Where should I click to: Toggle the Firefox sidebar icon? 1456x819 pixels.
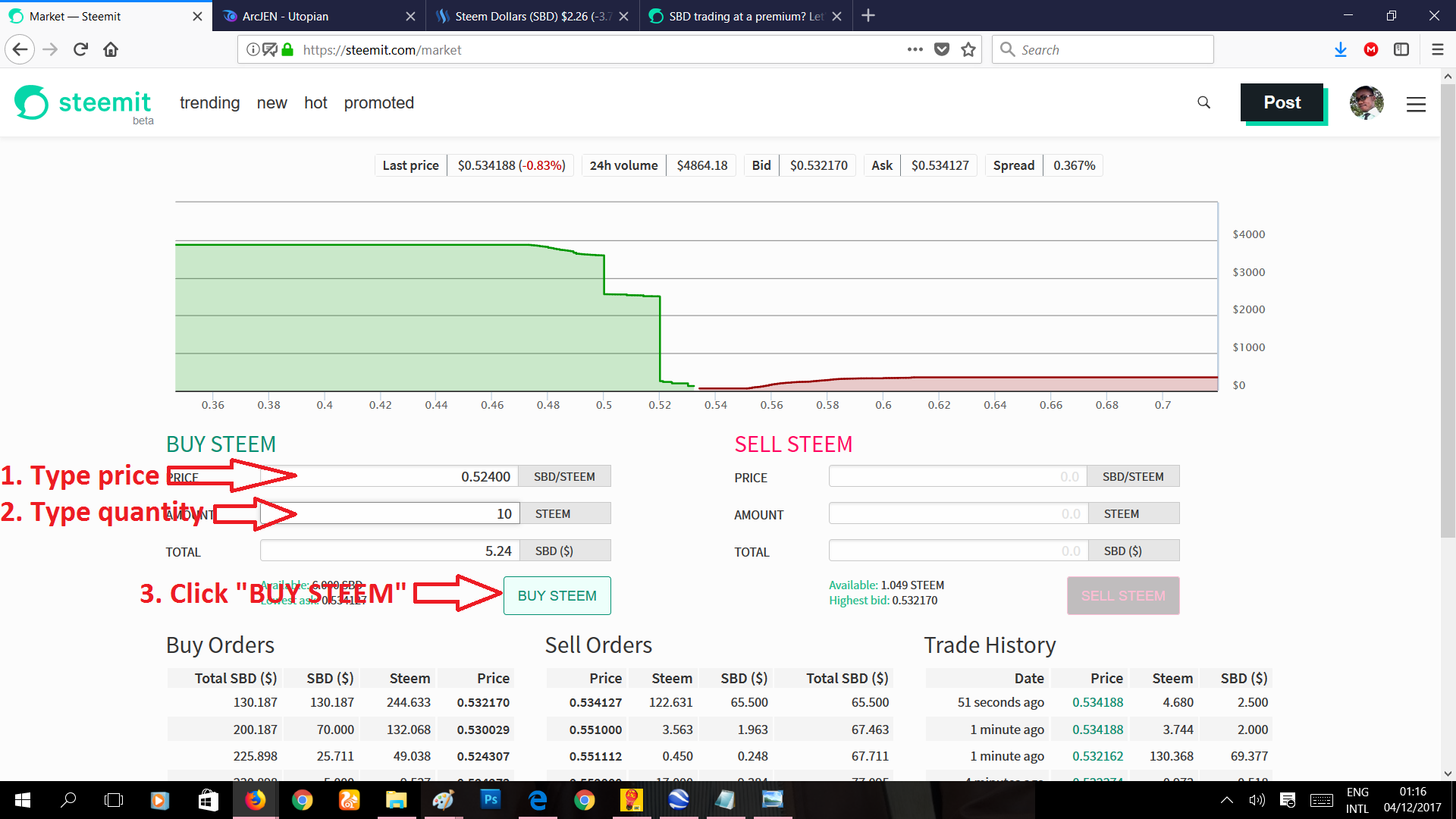(x=1401, y=50)
